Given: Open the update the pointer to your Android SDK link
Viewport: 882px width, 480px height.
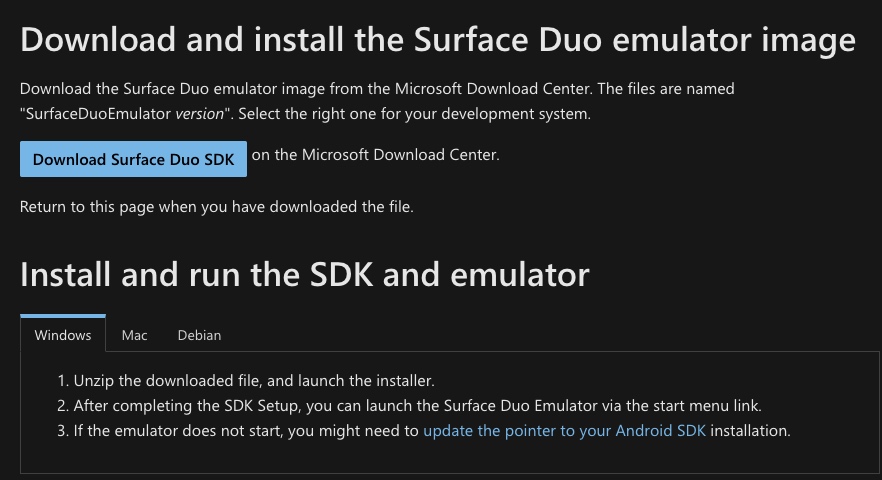Looking at the screenshot, I should 564,430.
